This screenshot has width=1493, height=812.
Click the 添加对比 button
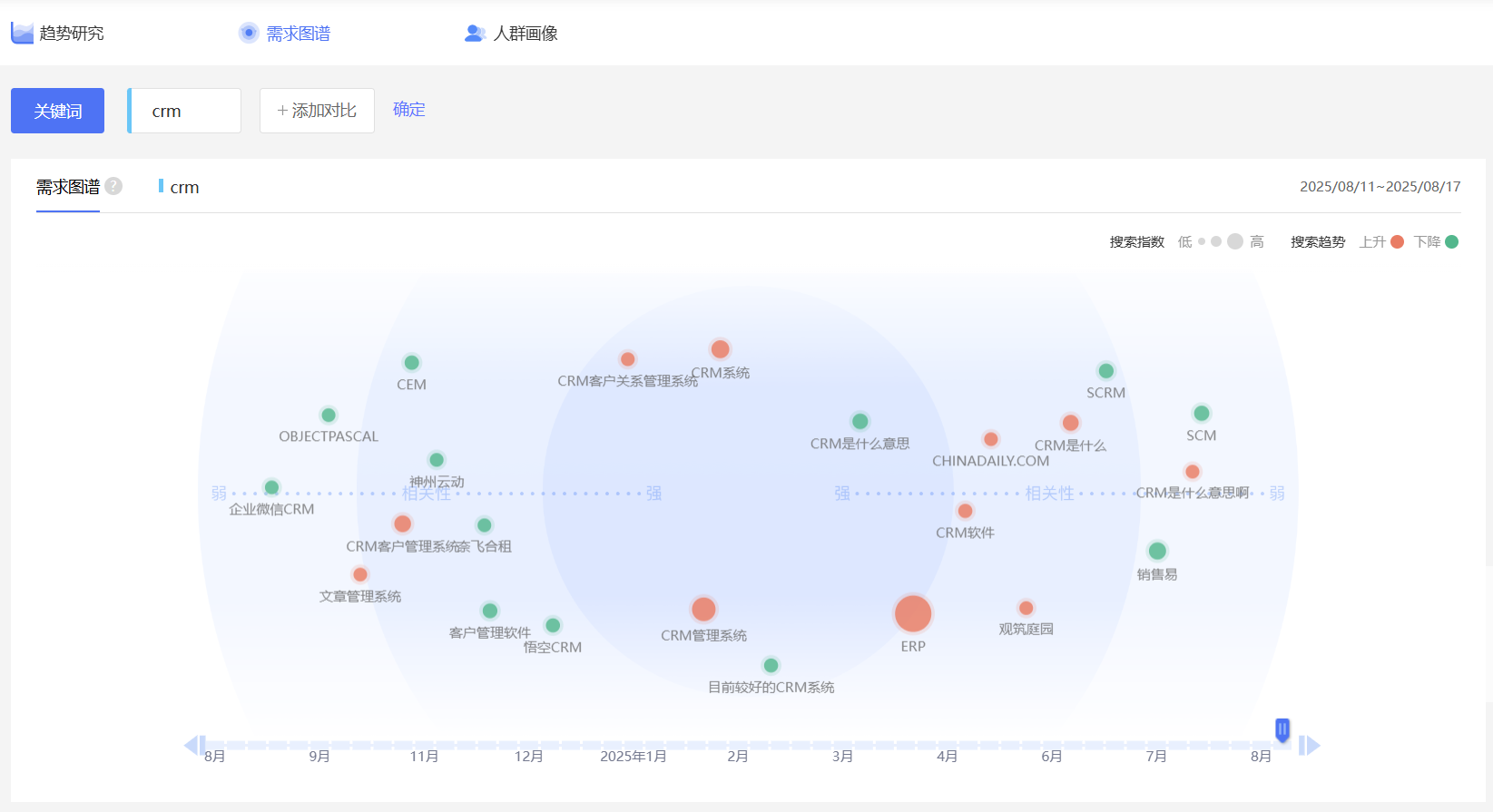(x=317, y=111)
